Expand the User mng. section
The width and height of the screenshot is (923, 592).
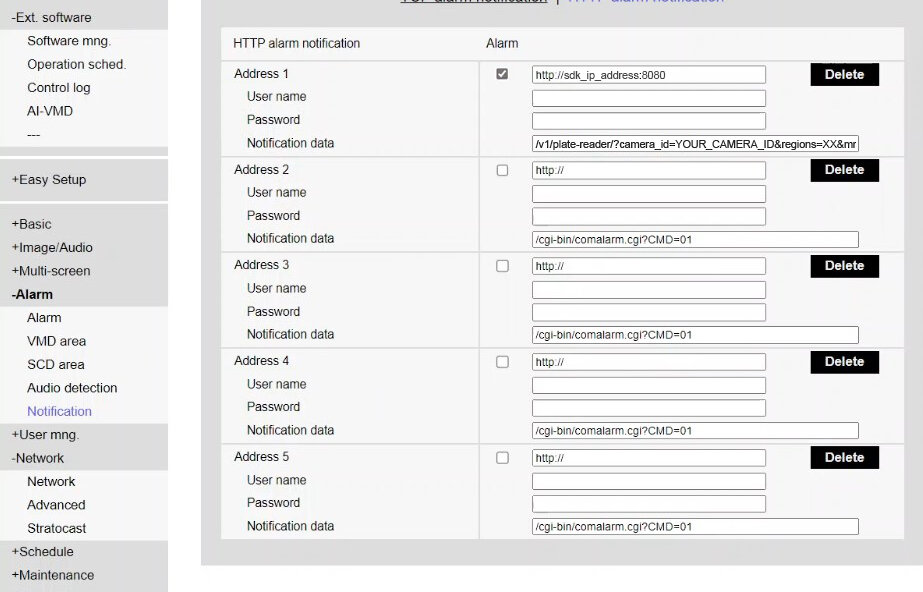pos(45,435)
